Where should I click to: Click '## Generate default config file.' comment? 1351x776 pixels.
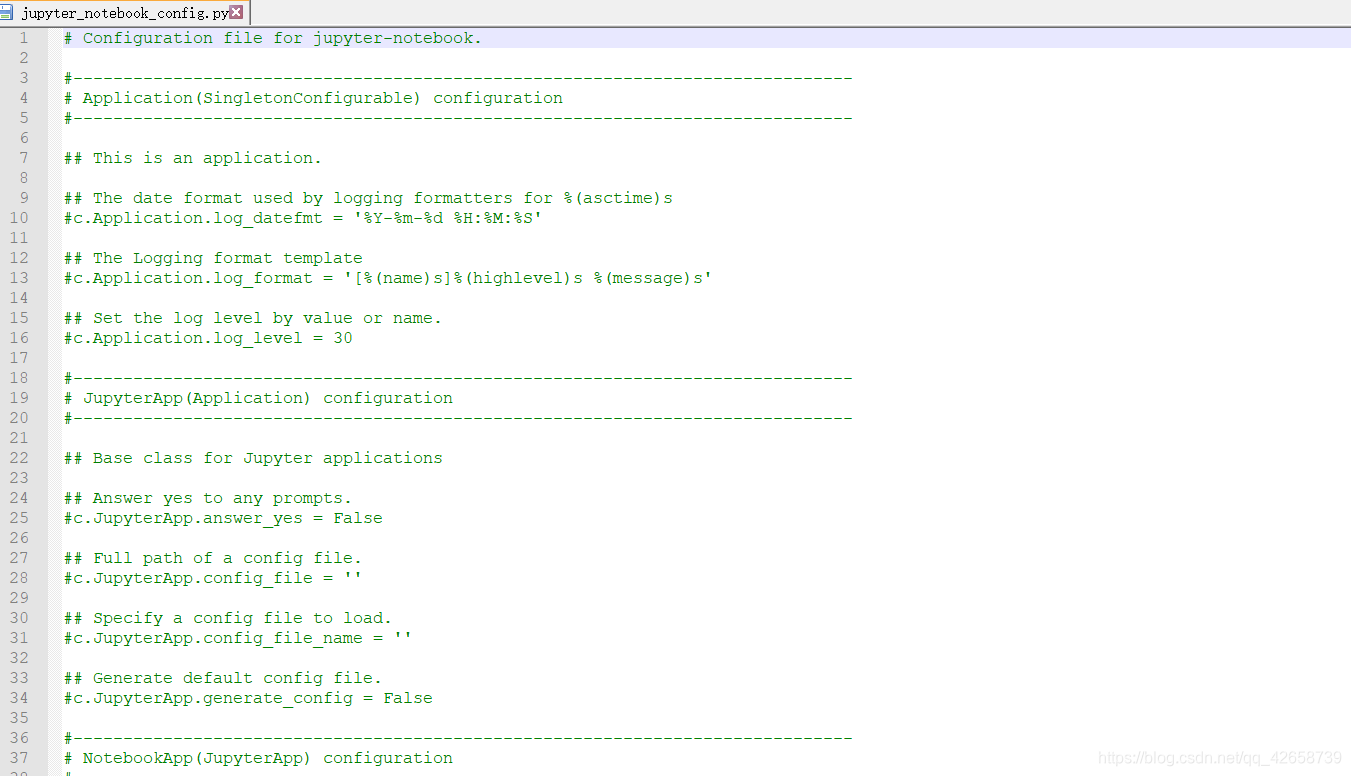click(x=223, y=678)
